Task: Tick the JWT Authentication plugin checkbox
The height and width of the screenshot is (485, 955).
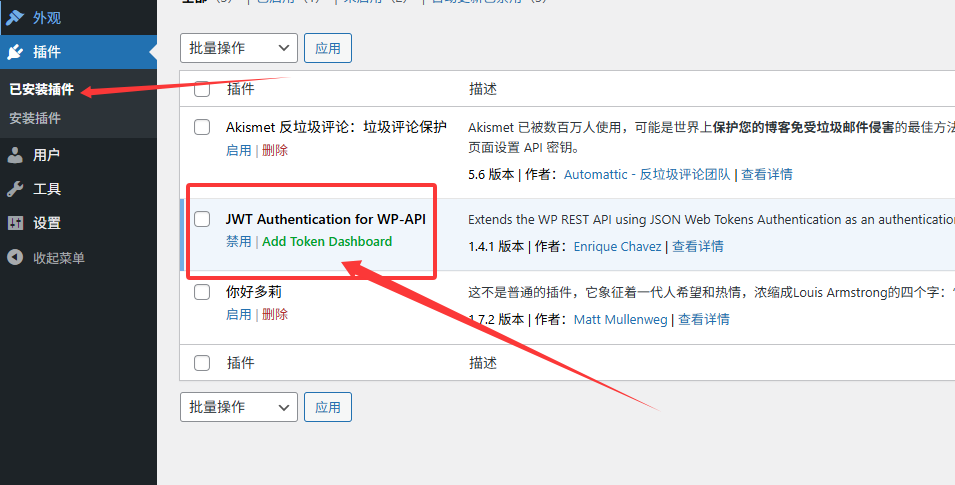Action: [x=202, y=219]
